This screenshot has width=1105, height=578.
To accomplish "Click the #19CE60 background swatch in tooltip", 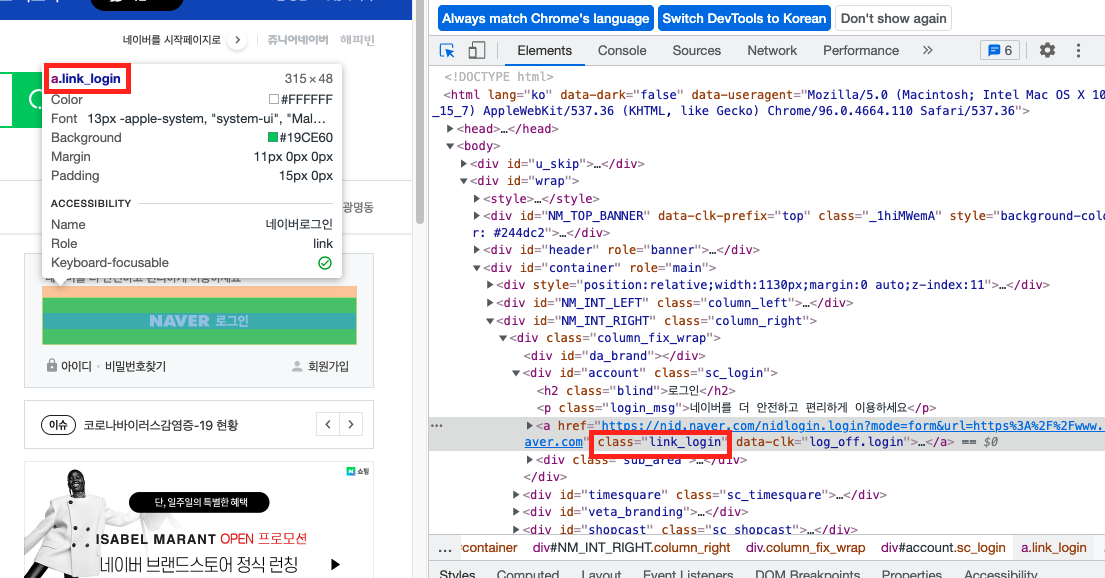I will coord(273,137).
